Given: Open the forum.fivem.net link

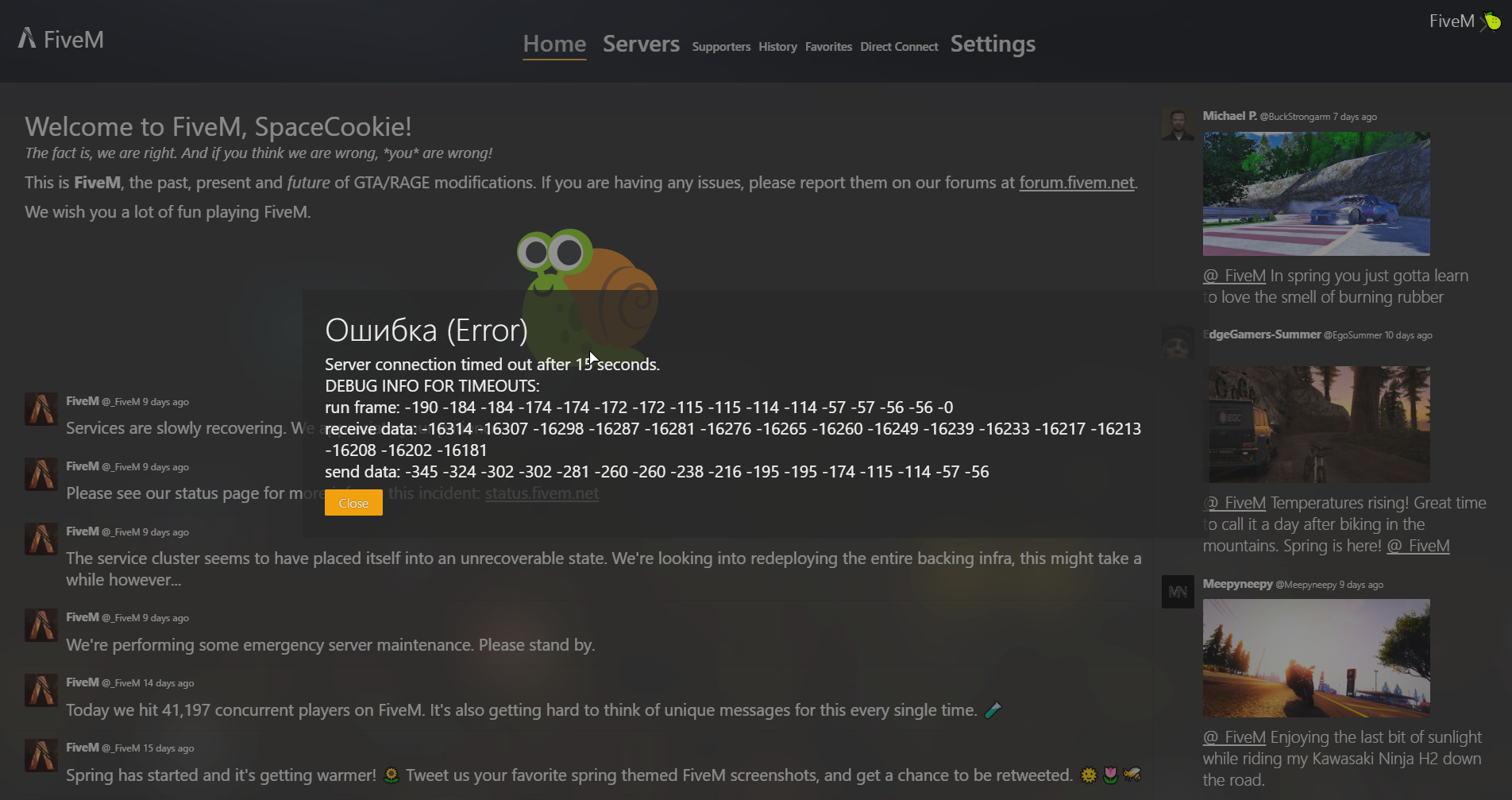Looking at the screenshot, I should click(1077, 183).
